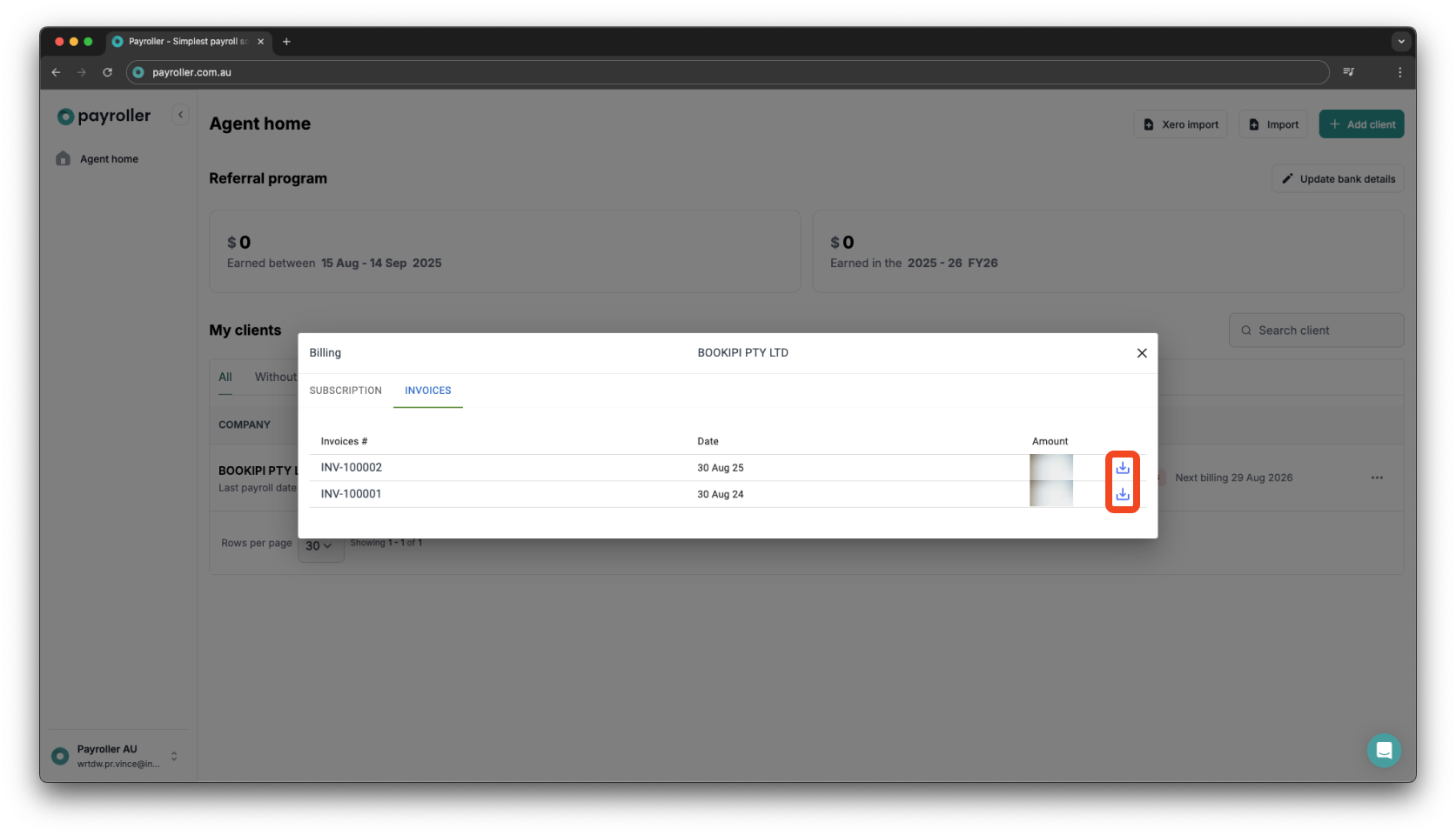Screen dimensions: 1456x835
Task: Click the browser reload icon
Action: [x=107, y=72]
